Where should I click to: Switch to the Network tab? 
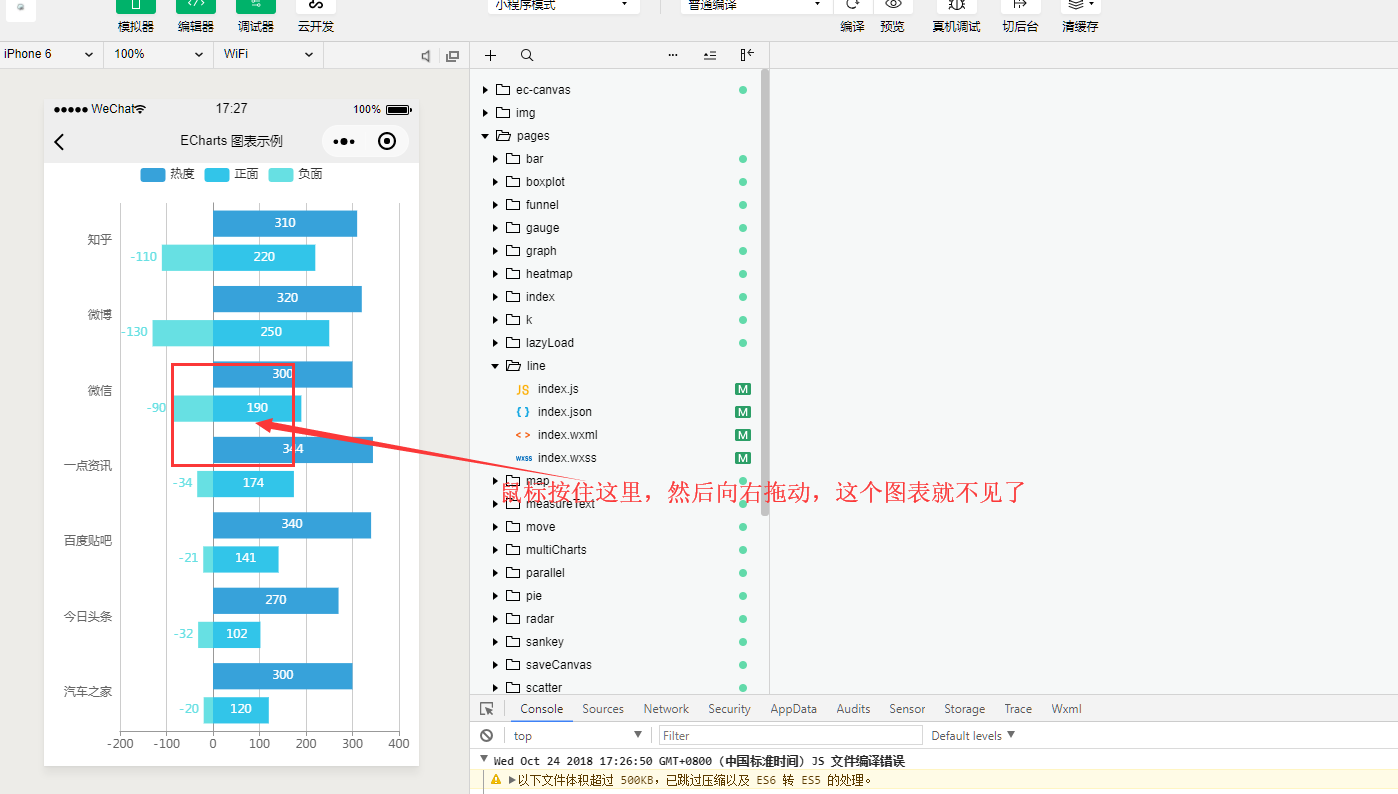click(x=665, y=708)
